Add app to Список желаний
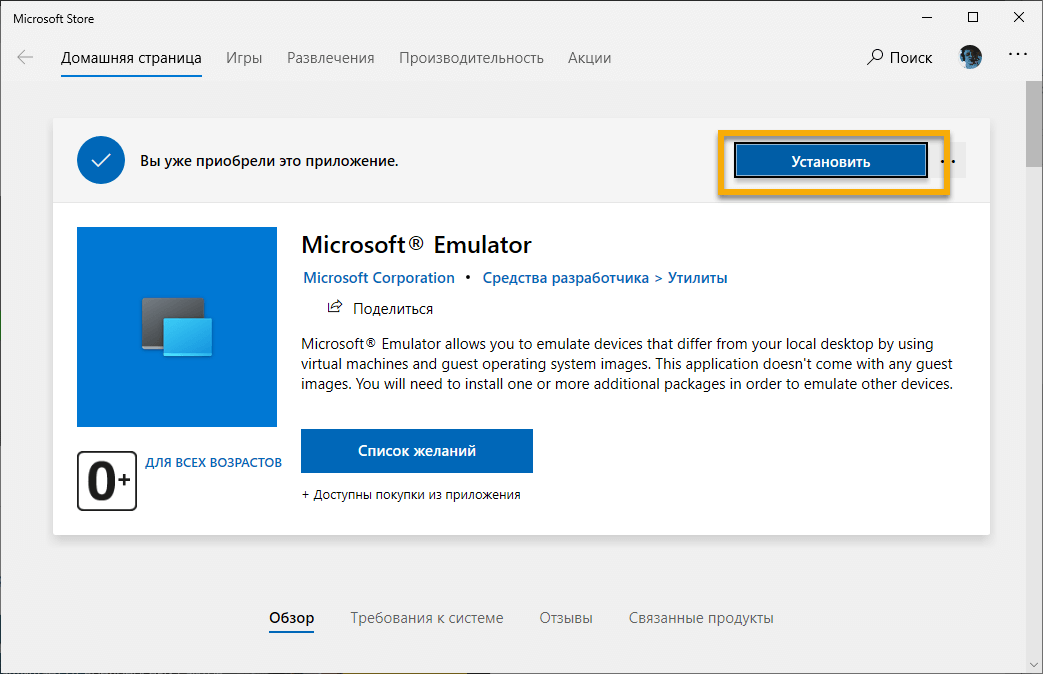Viewport: 1043px width, 674px height. (x=416, y=451)
